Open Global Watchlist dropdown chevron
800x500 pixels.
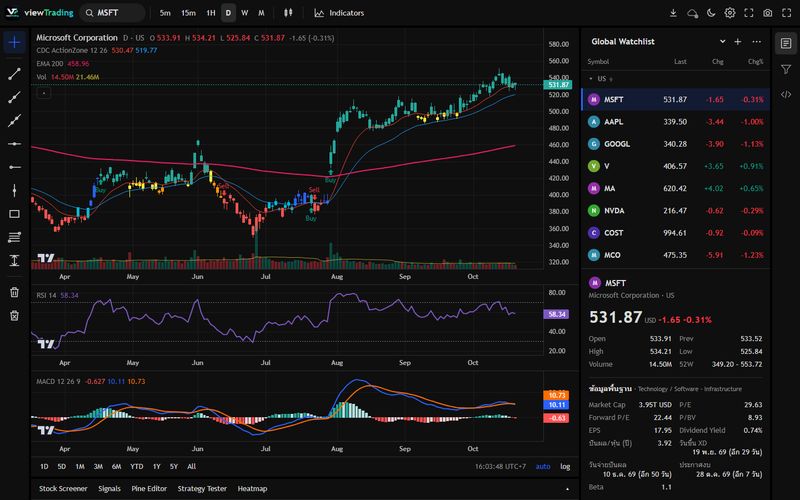tap(722, 41)
